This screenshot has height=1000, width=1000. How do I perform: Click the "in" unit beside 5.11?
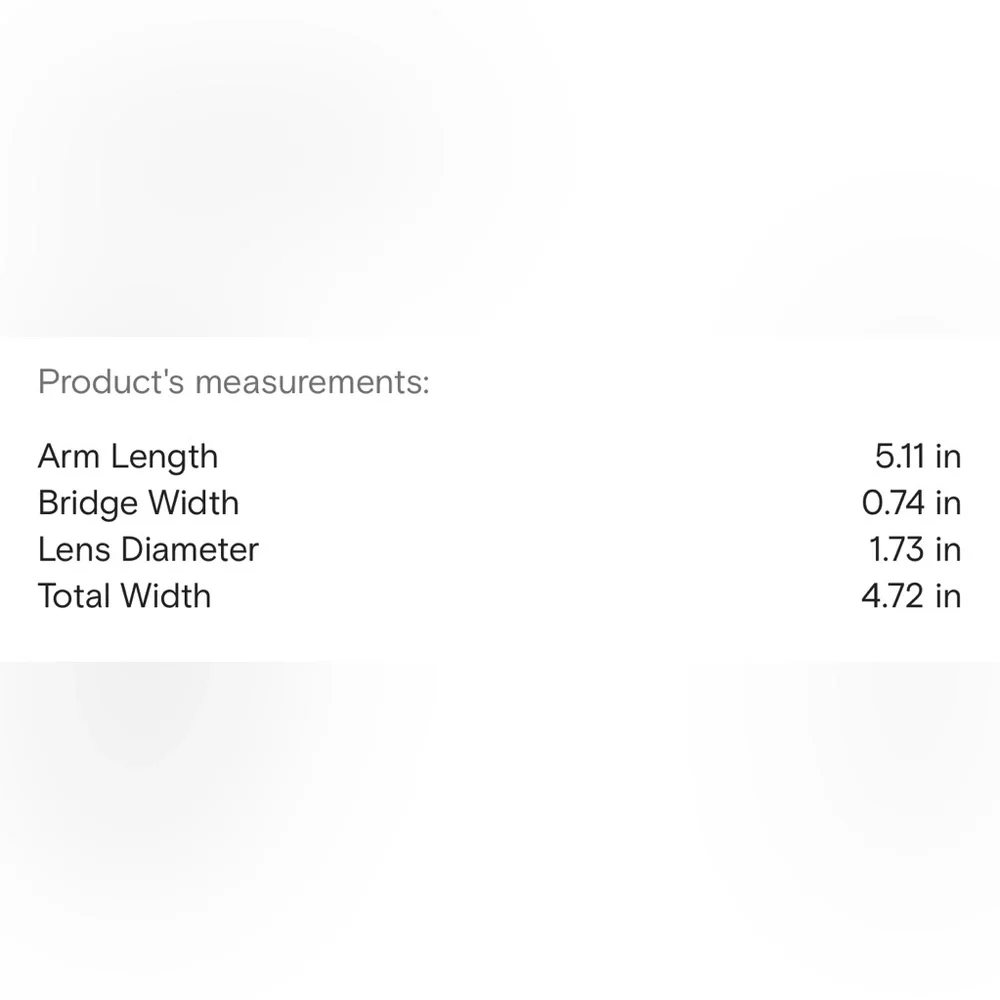[948, 457]
